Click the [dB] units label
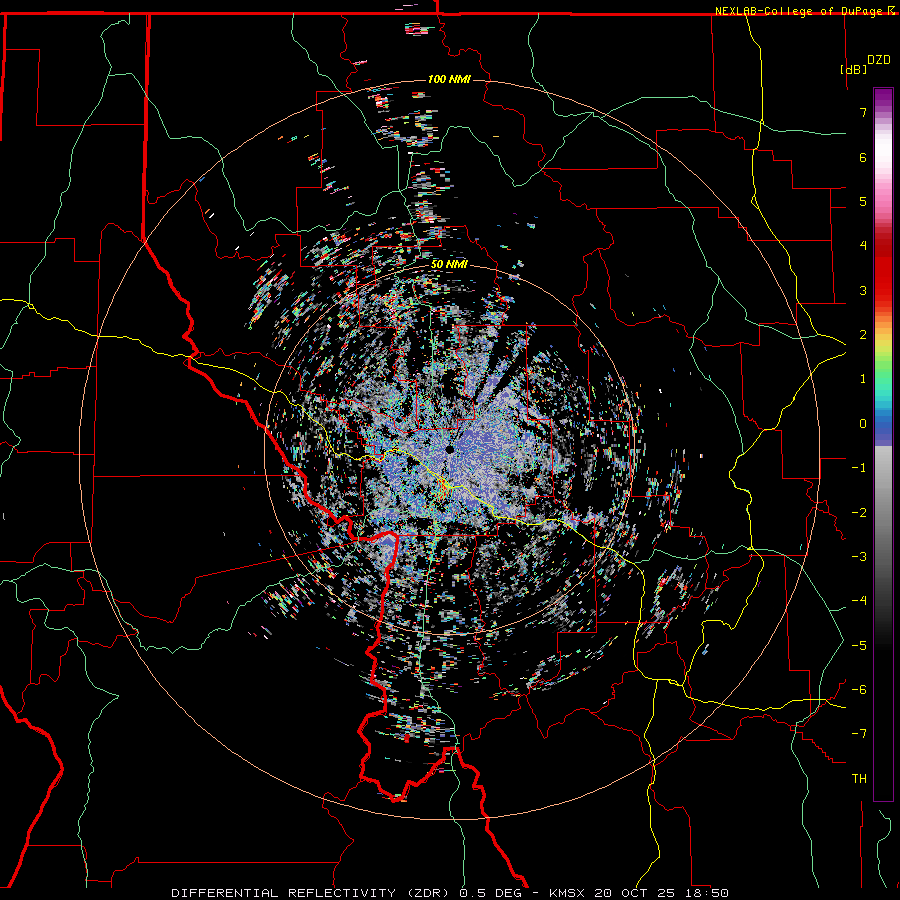 [x=854, y=69]
